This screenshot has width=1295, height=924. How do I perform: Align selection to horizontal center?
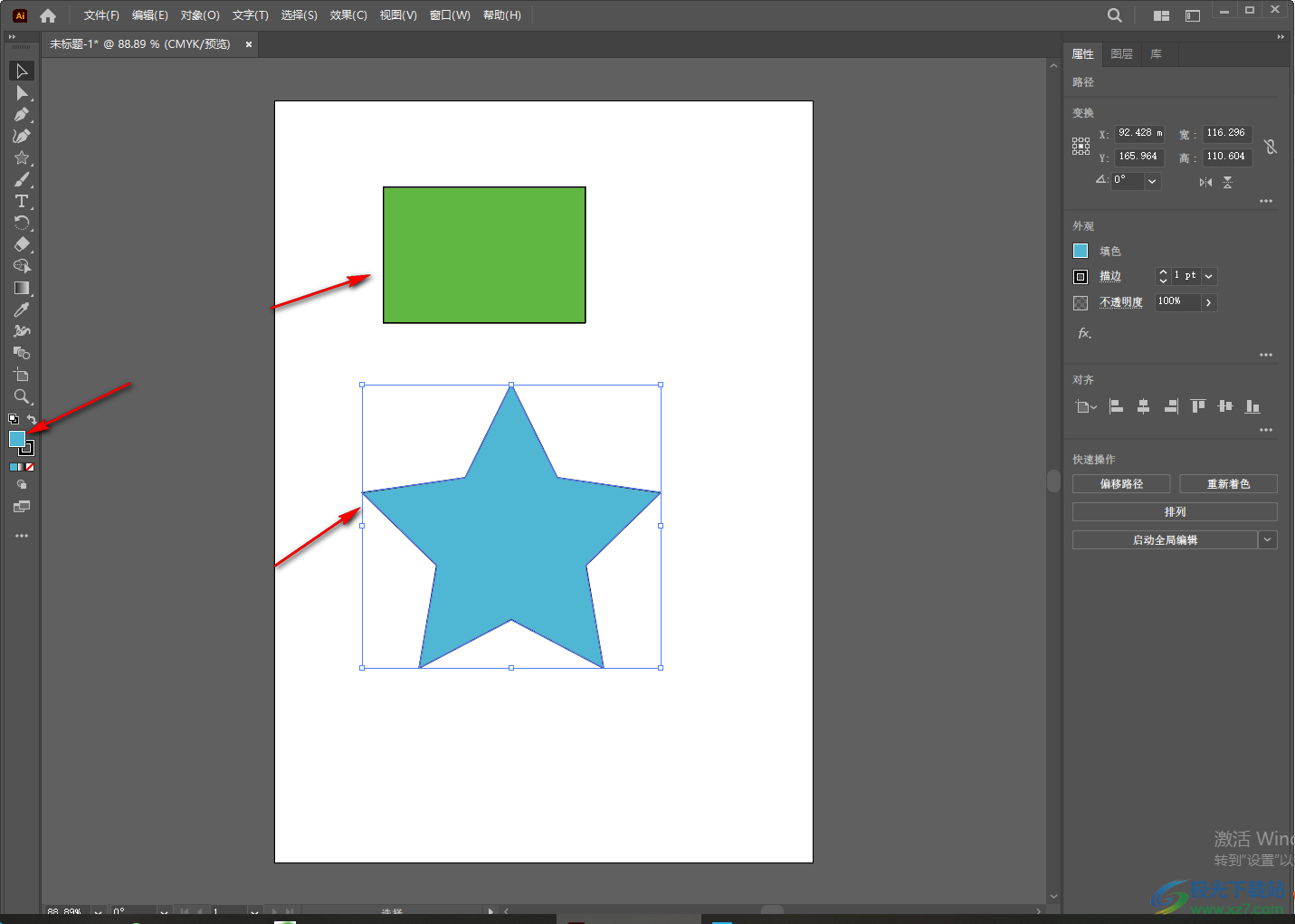(1144, 406)
